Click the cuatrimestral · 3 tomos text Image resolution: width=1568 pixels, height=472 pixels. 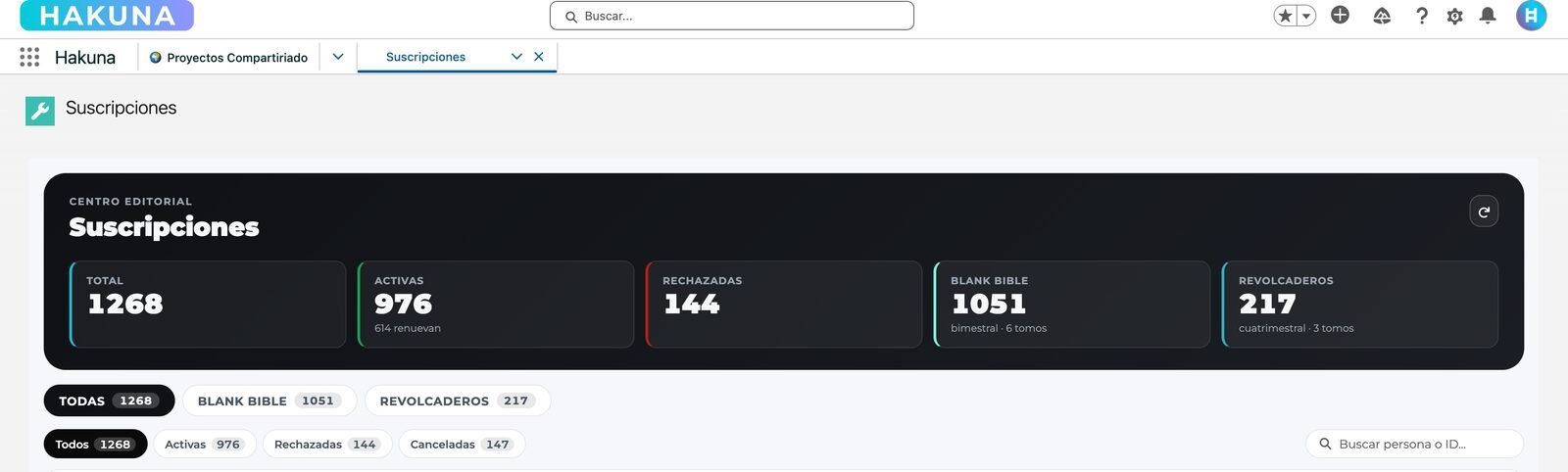pos(1296,328)
